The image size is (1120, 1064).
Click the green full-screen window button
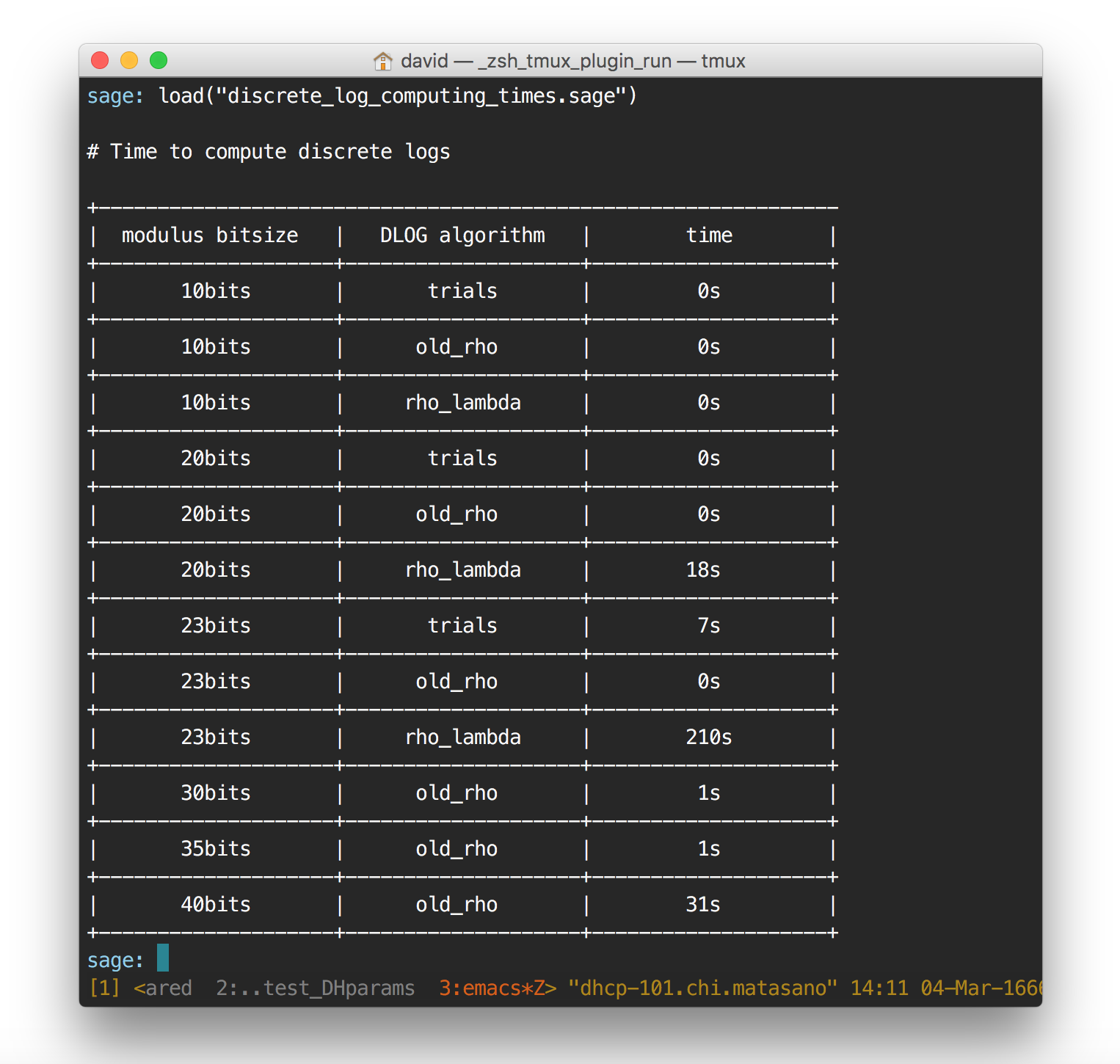pos(159,60)
